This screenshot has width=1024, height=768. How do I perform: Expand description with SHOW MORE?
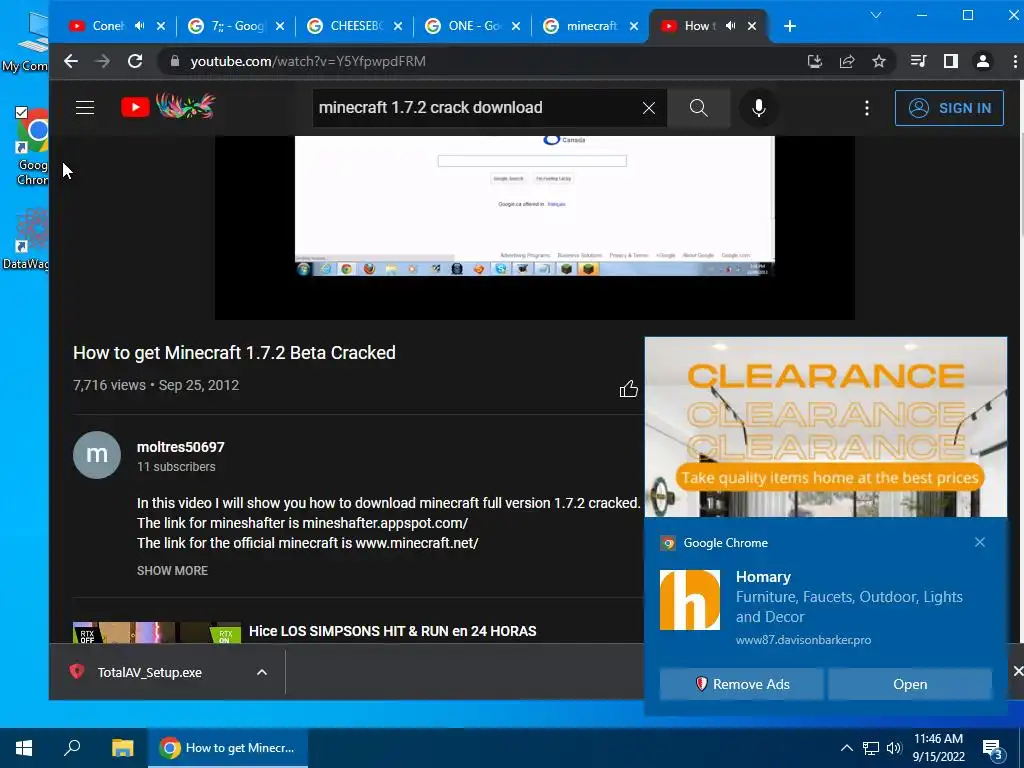pos(172,571)
